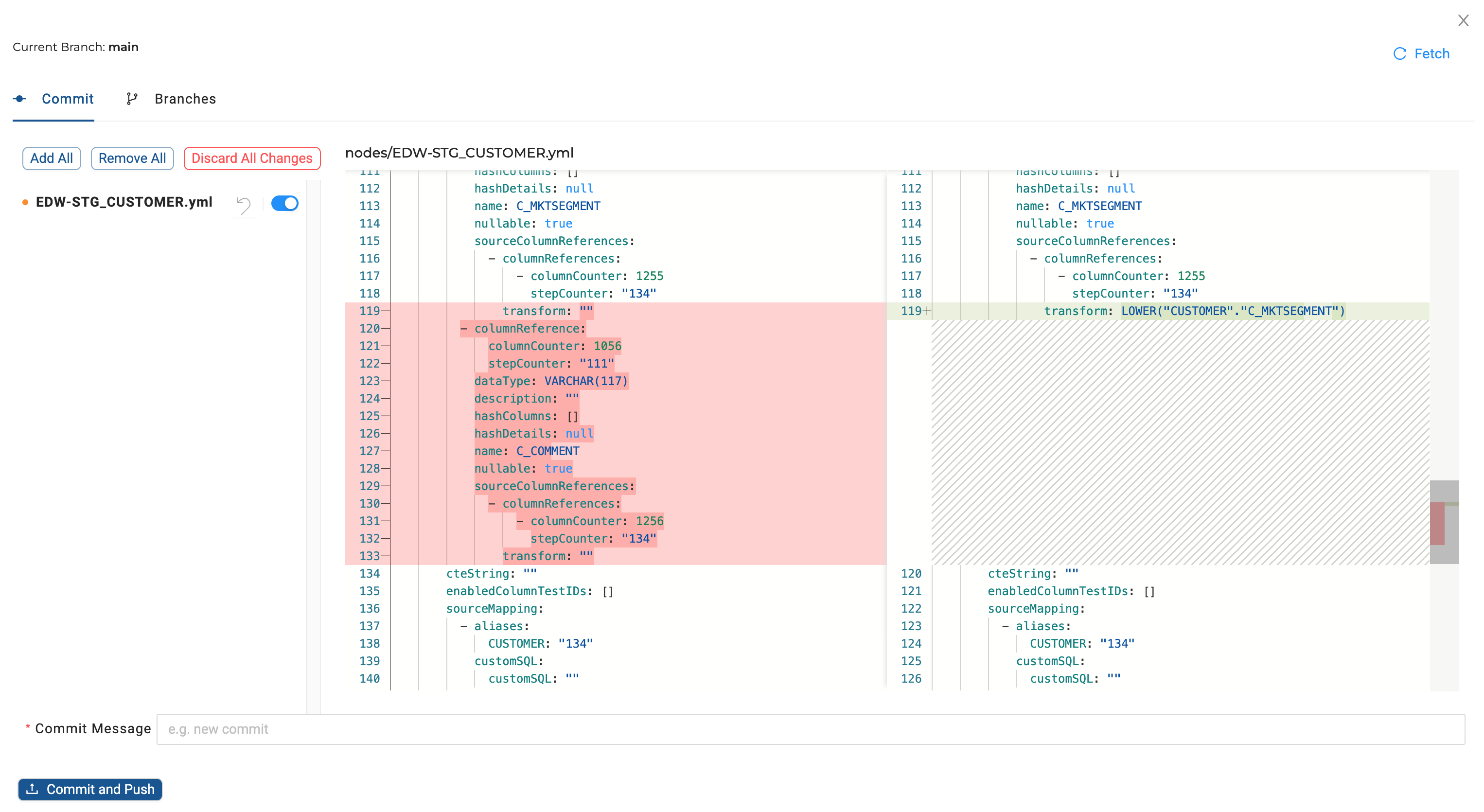Image resolution: width=1484 pixels, height=812 pixels.
Task: Click the Fetch refresh icon
Action: tap(1399, 53)
